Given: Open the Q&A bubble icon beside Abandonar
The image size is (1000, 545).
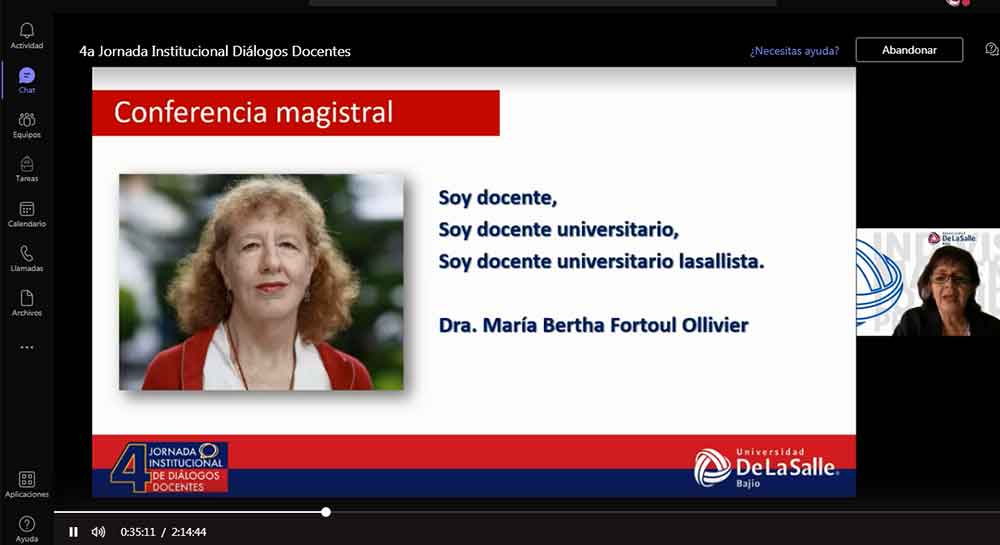Looking at the screenshot, I should tap(990, 50).
